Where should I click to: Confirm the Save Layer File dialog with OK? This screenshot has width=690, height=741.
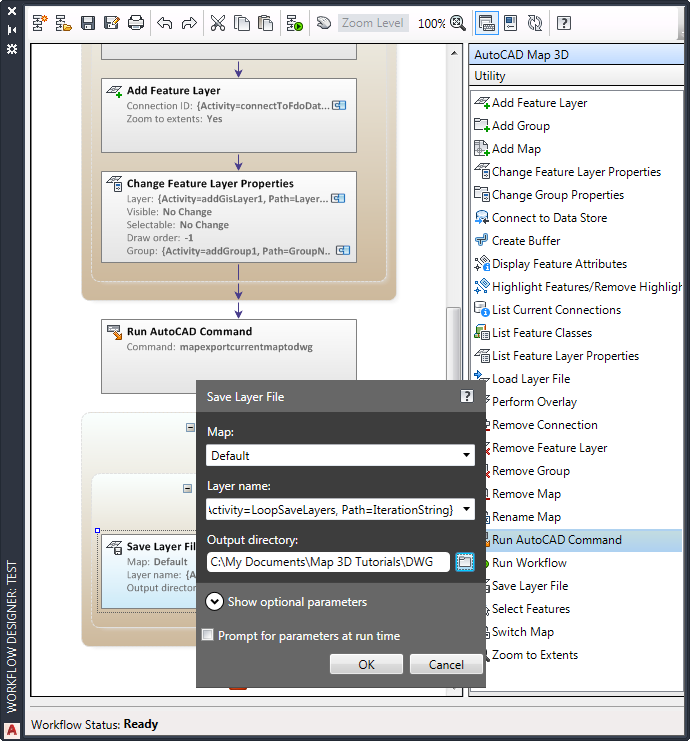(366, 664)
